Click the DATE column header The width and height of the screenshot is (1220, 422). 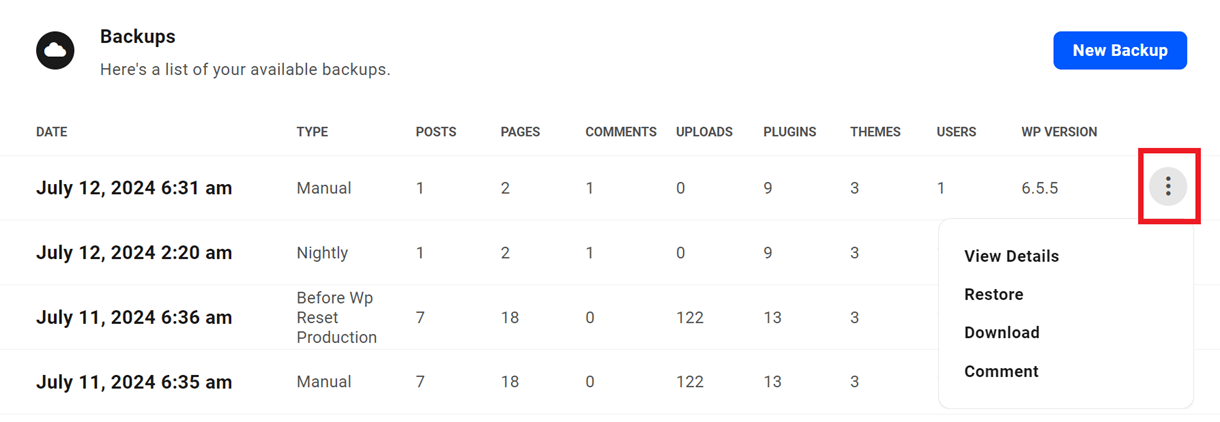pos(52,132)
